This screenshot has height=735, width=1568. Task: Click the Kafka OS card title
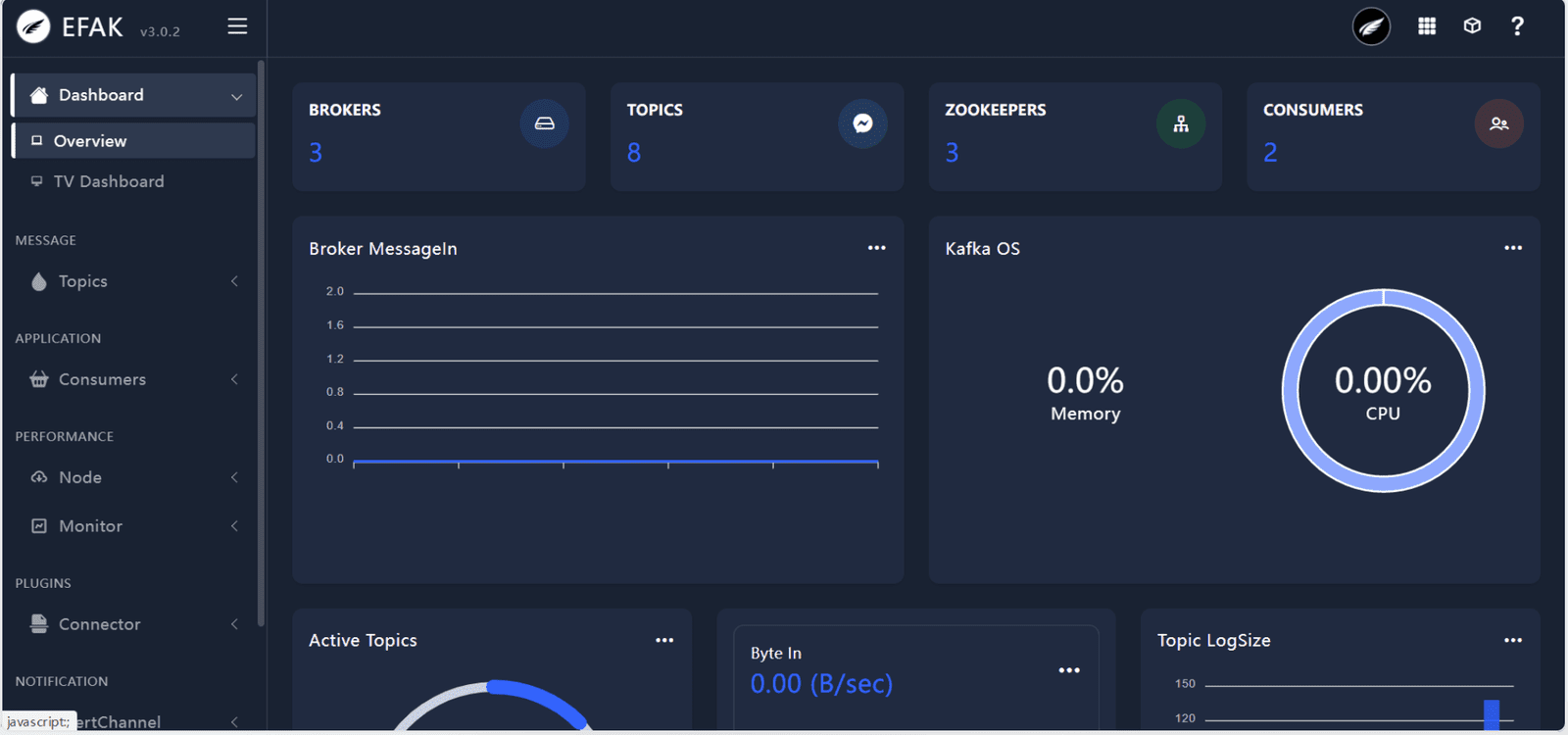tap(982, 249)
